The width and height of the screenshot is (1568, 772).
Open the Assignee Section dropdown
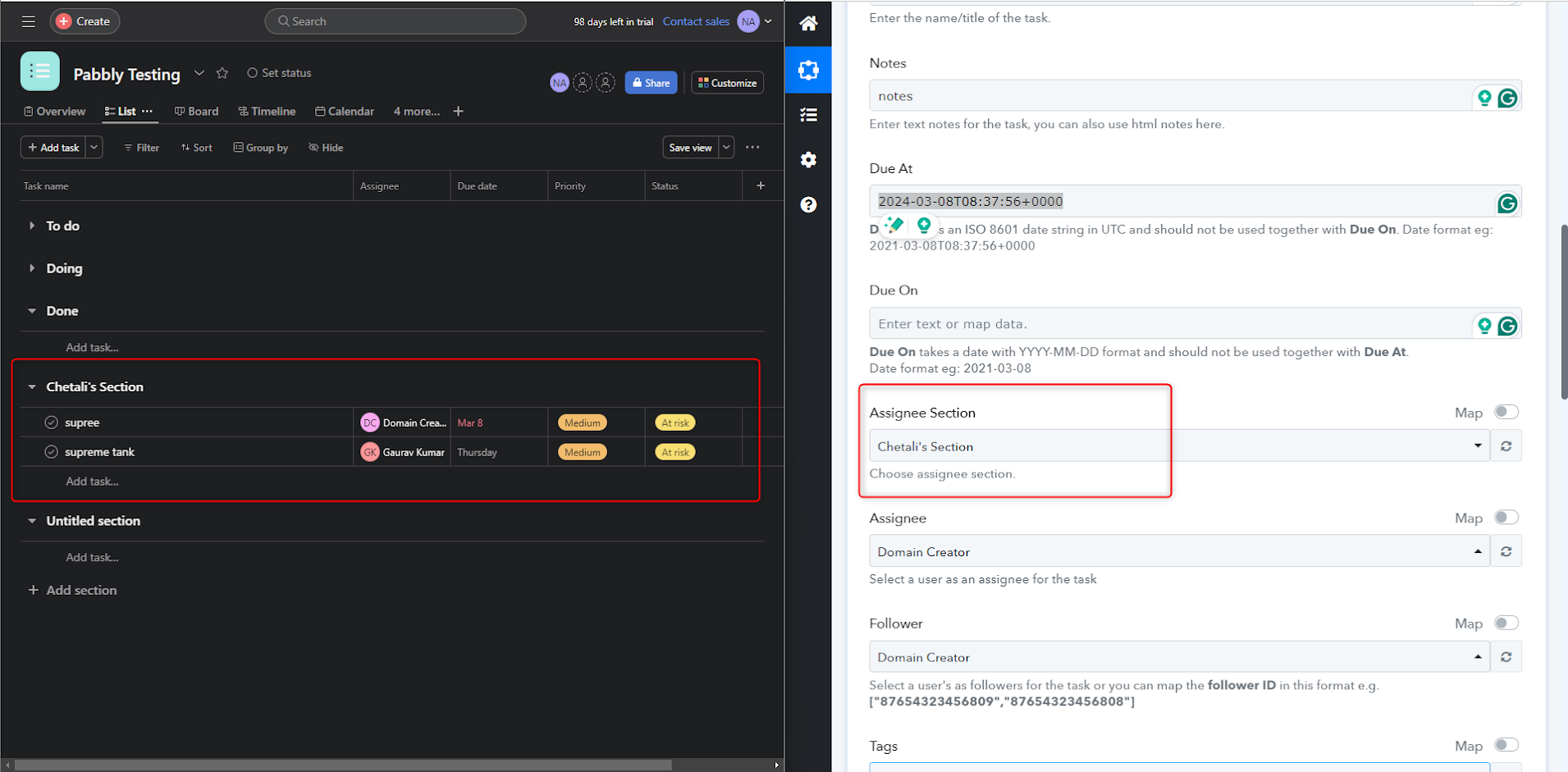1179,445
